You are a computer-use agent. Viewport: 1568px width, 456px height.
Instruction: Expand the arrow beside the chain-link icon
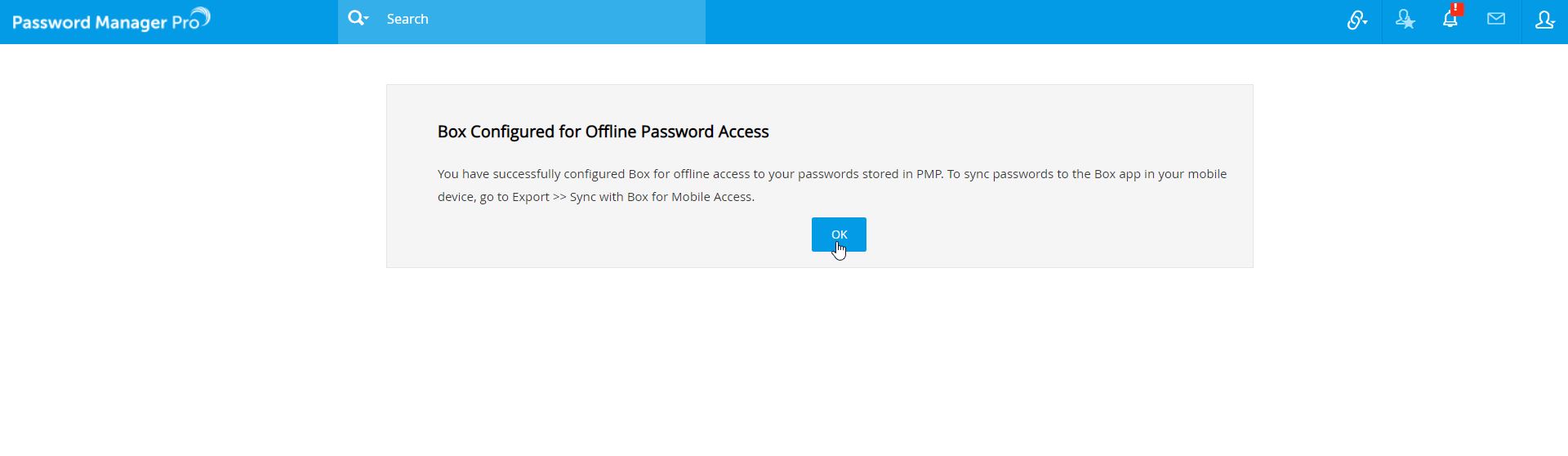pos(1365,23)
